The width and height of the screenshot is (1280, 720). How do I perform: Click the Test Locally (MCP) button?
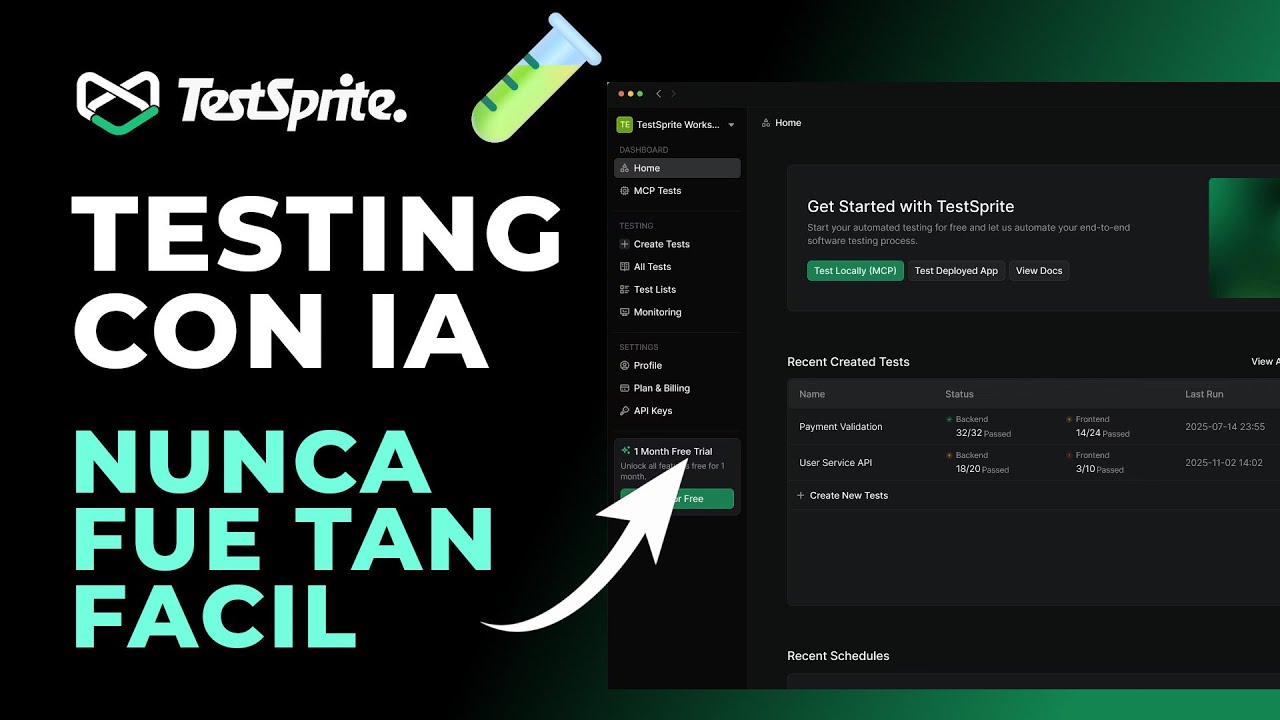coord(855,271)
